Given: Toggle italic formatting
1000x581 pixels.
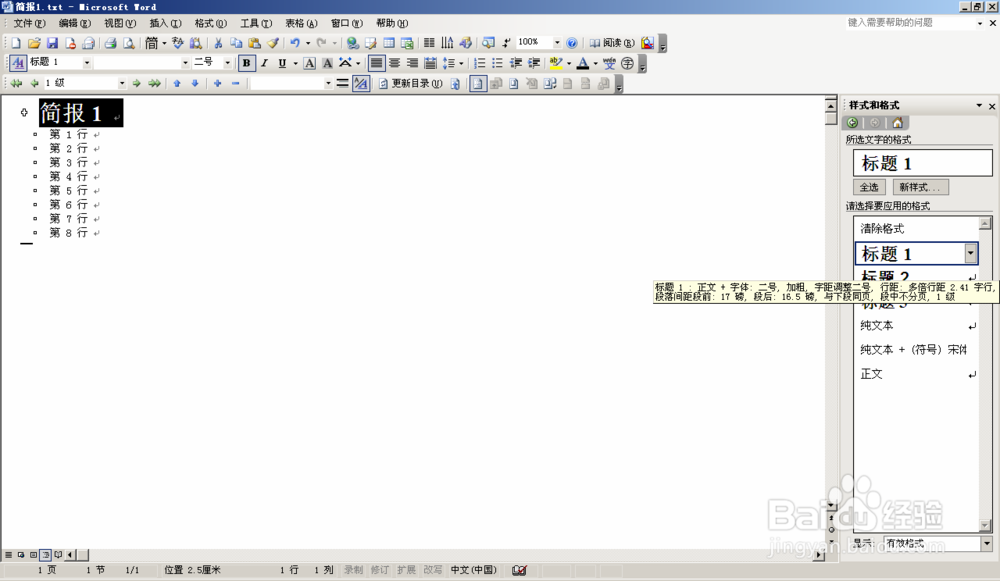Looking at the screenshot, I should click(263, 62).
